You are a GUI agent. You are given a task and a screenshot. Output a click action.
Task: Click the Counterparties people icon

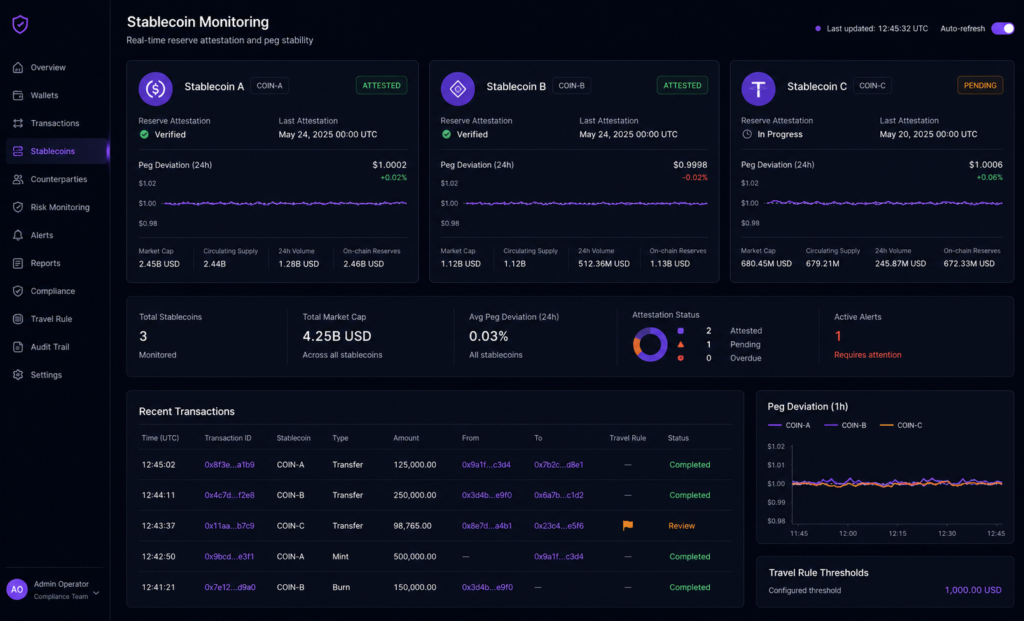pos(18,179)
